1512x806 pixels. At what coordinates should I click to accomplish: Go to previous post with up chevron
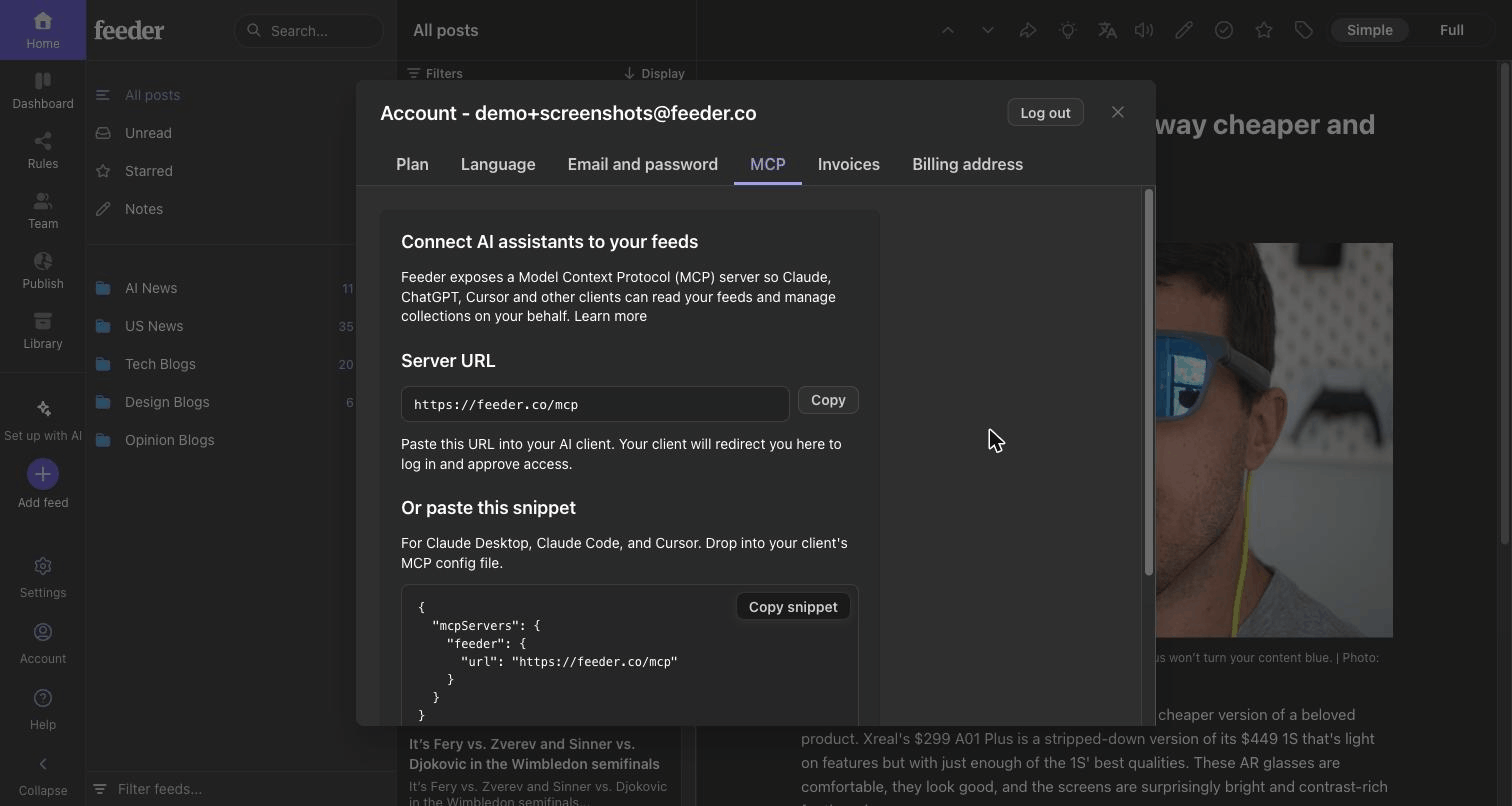[948, 30]
